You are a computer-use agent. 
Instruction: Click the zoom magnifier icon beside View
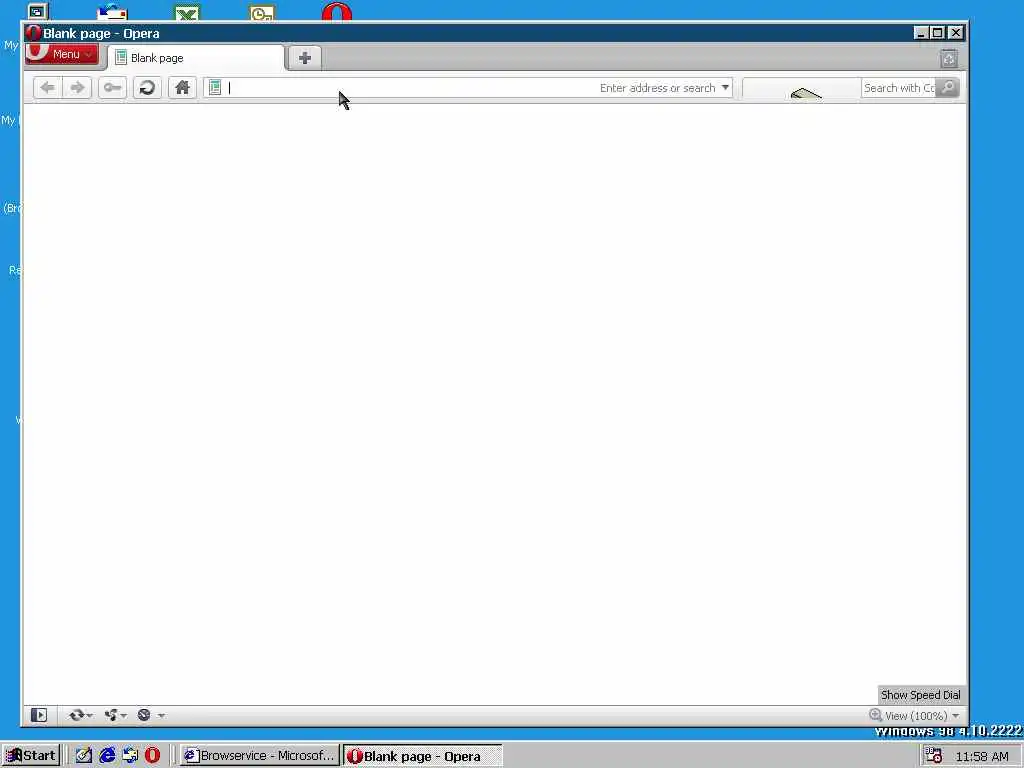coord(876,715)
